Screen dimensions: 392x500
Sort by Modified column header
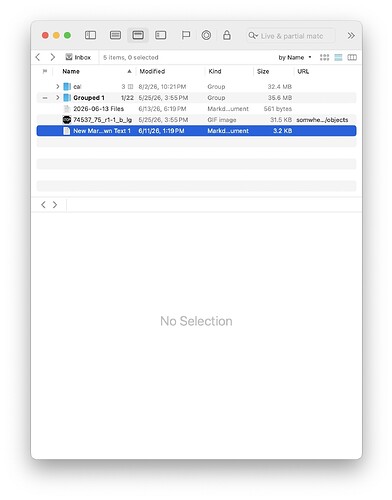coord(152,71)
